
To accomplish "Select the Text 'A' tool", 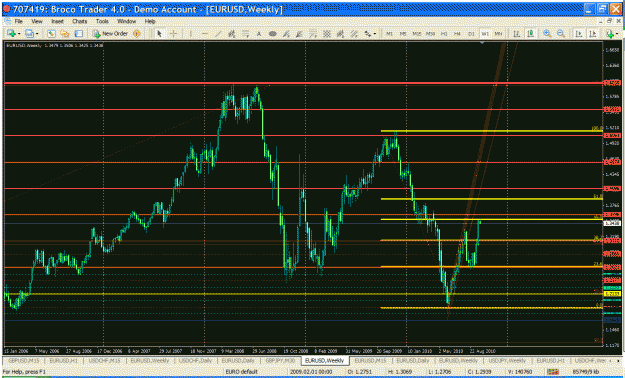I will click(259, 34).
